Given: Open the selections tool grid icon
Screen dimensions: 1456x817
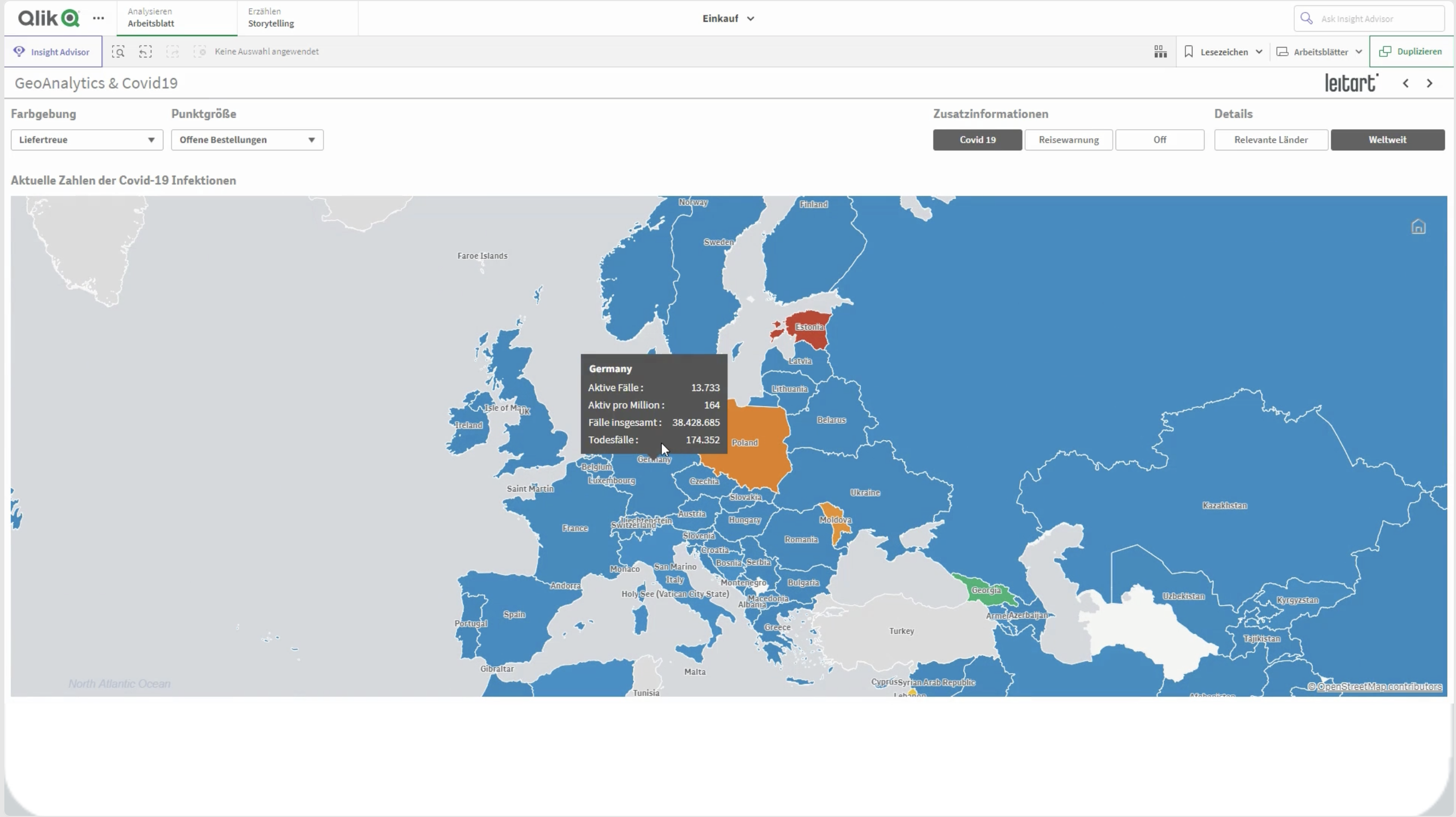Looking at the screenshot, I should pos(1160,51).
